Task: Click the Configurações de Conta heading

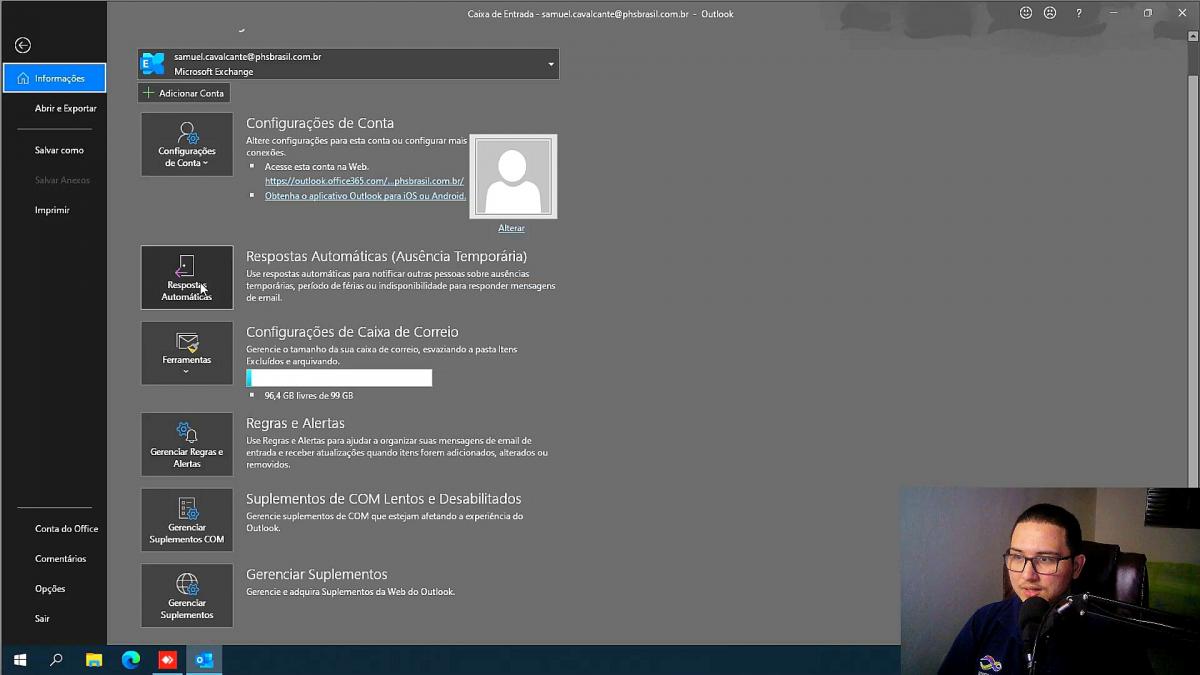Action: 320,123
